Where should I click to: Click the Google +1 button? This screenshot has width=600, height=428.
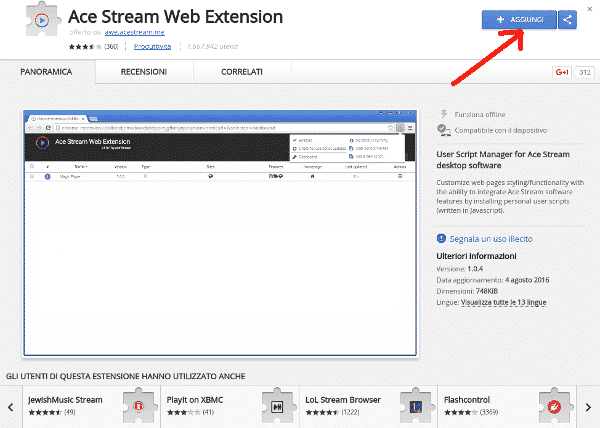pyautogui.click(x=562, y=72)
